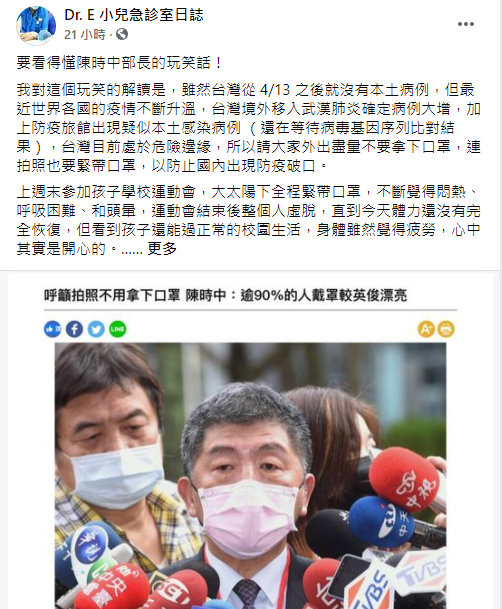Share article via Twitter bird icon
502x609 pixels.
click(96, 329)
